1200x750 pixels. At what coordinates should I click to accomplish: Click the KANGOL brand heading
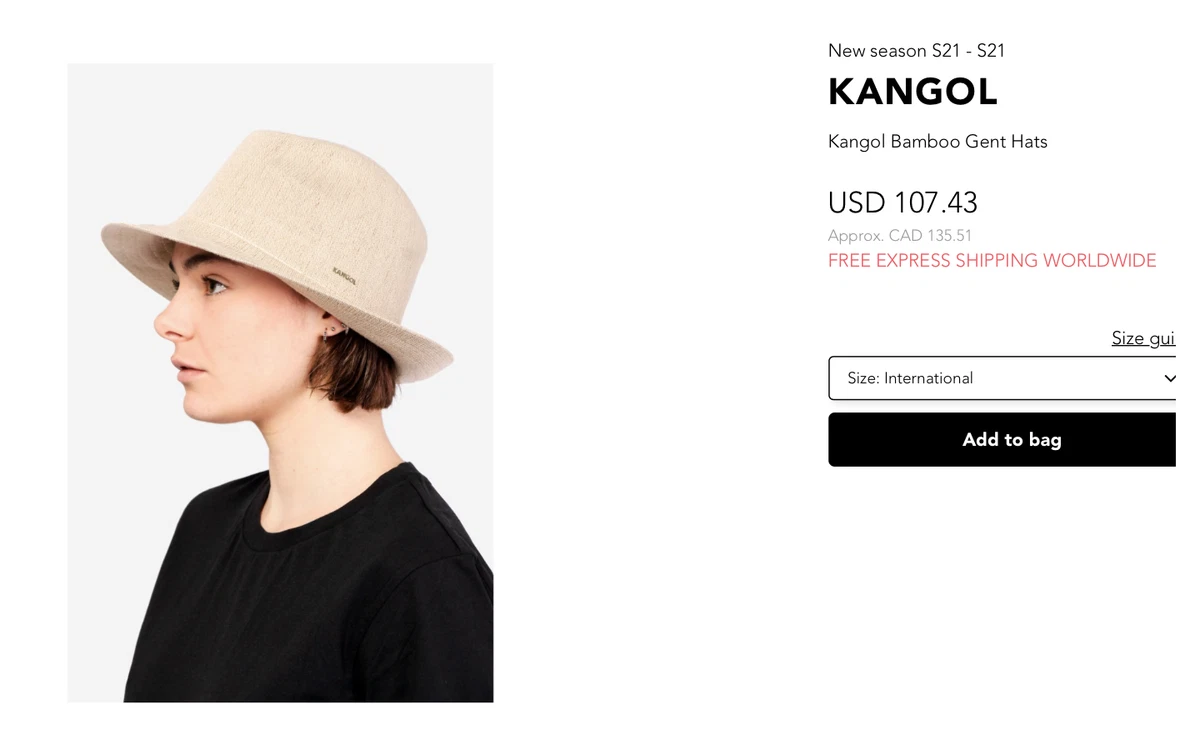tap(912, 92)
